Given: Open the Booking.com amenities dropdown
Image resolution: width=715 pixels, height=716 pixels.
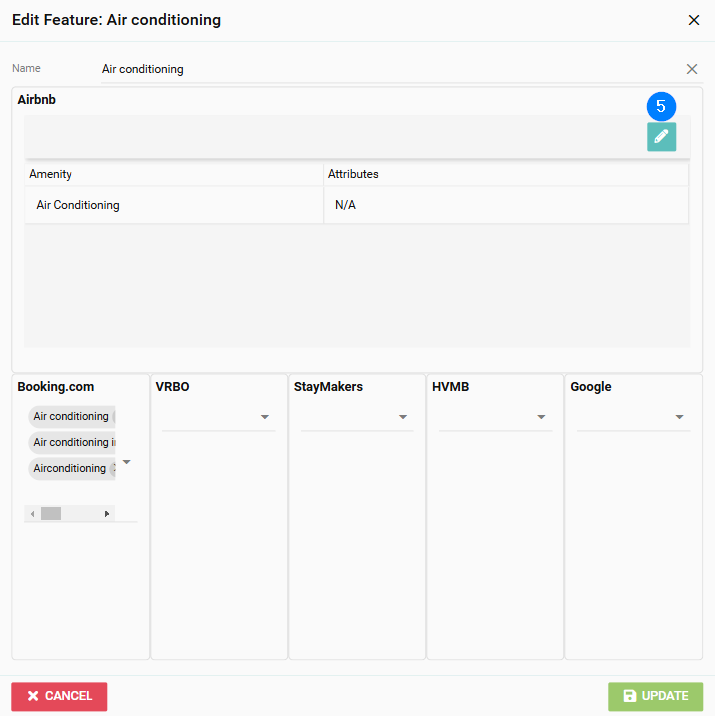Looking at the screenshot, I should [x=127, y=462].
